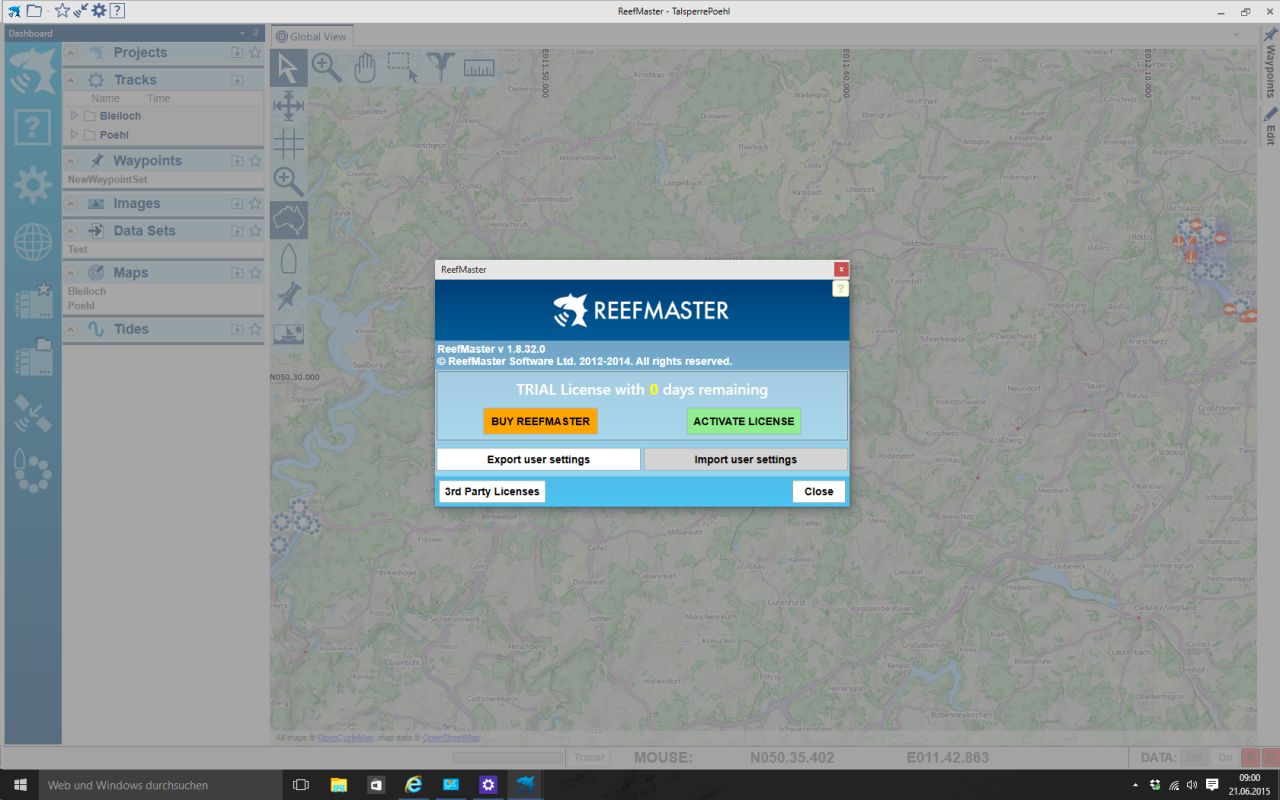Expand the Bleiloch tracks folder
Screen dimensions: 1280x800
coord(74,116)
